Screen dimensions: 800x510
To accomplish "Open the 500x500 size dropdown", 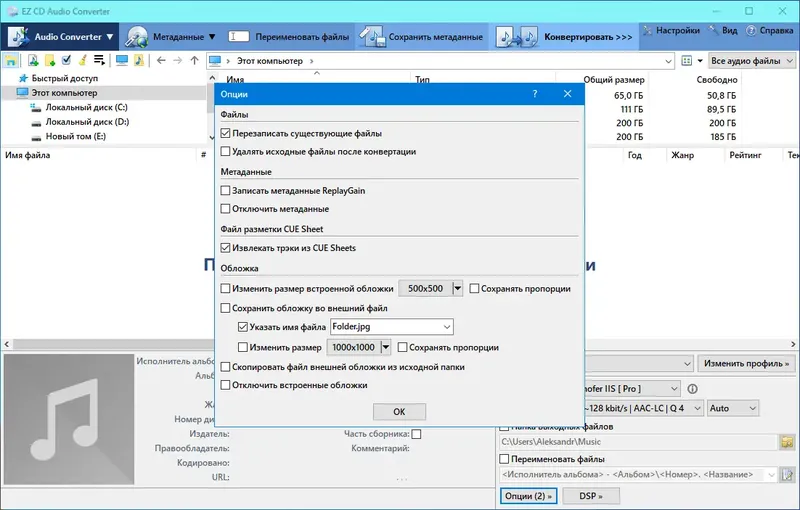I will point(458,289).
